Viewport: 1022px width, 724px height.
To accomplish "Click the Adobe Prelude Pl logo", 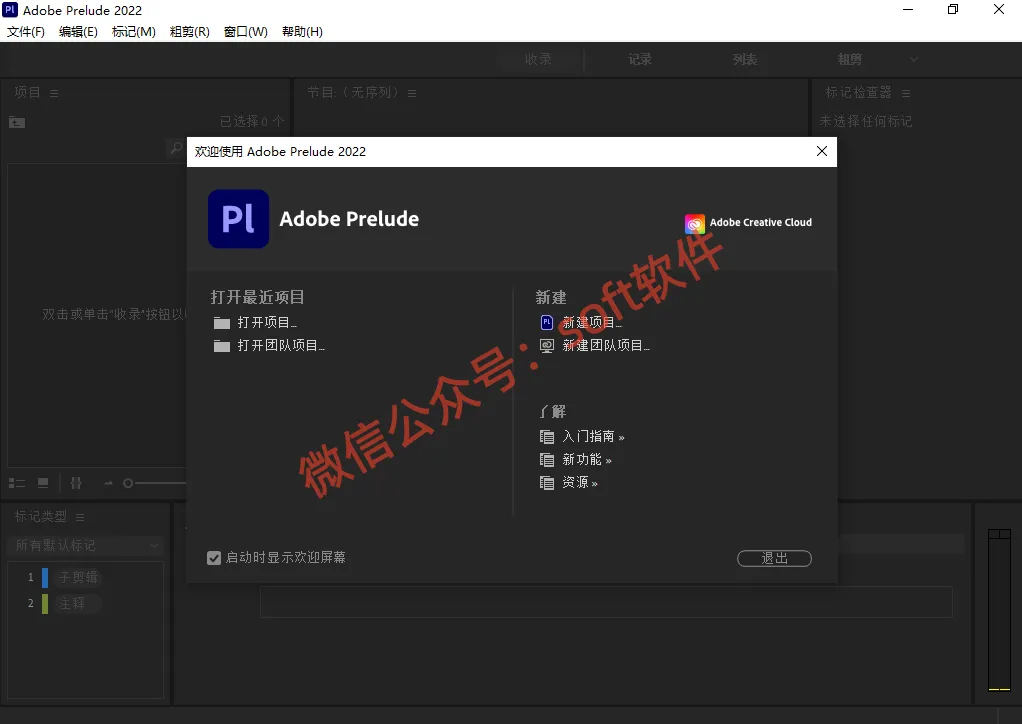I will [239, 219].
